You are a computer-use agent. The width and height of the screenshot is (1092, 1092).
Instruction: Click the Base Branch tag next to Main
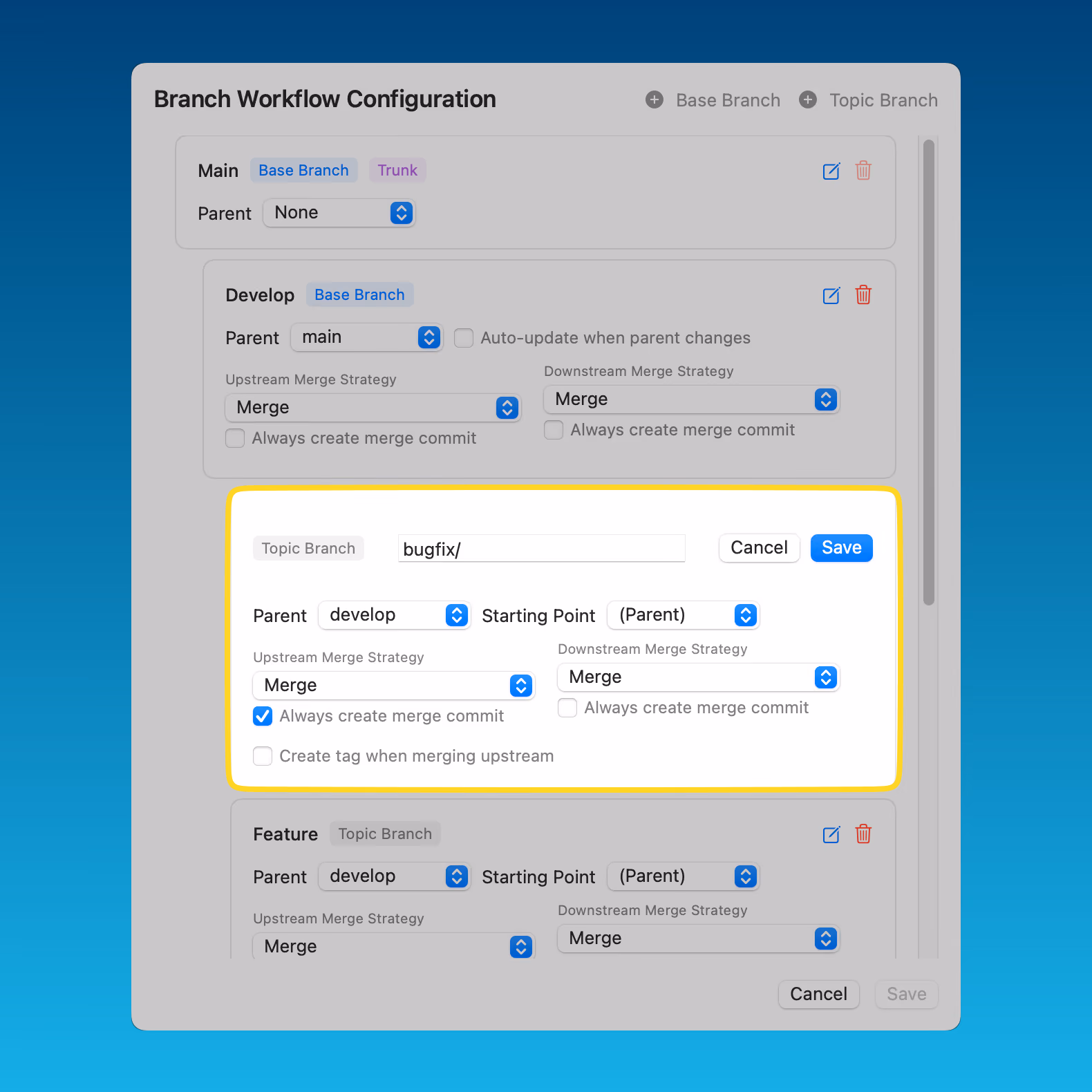303,170
